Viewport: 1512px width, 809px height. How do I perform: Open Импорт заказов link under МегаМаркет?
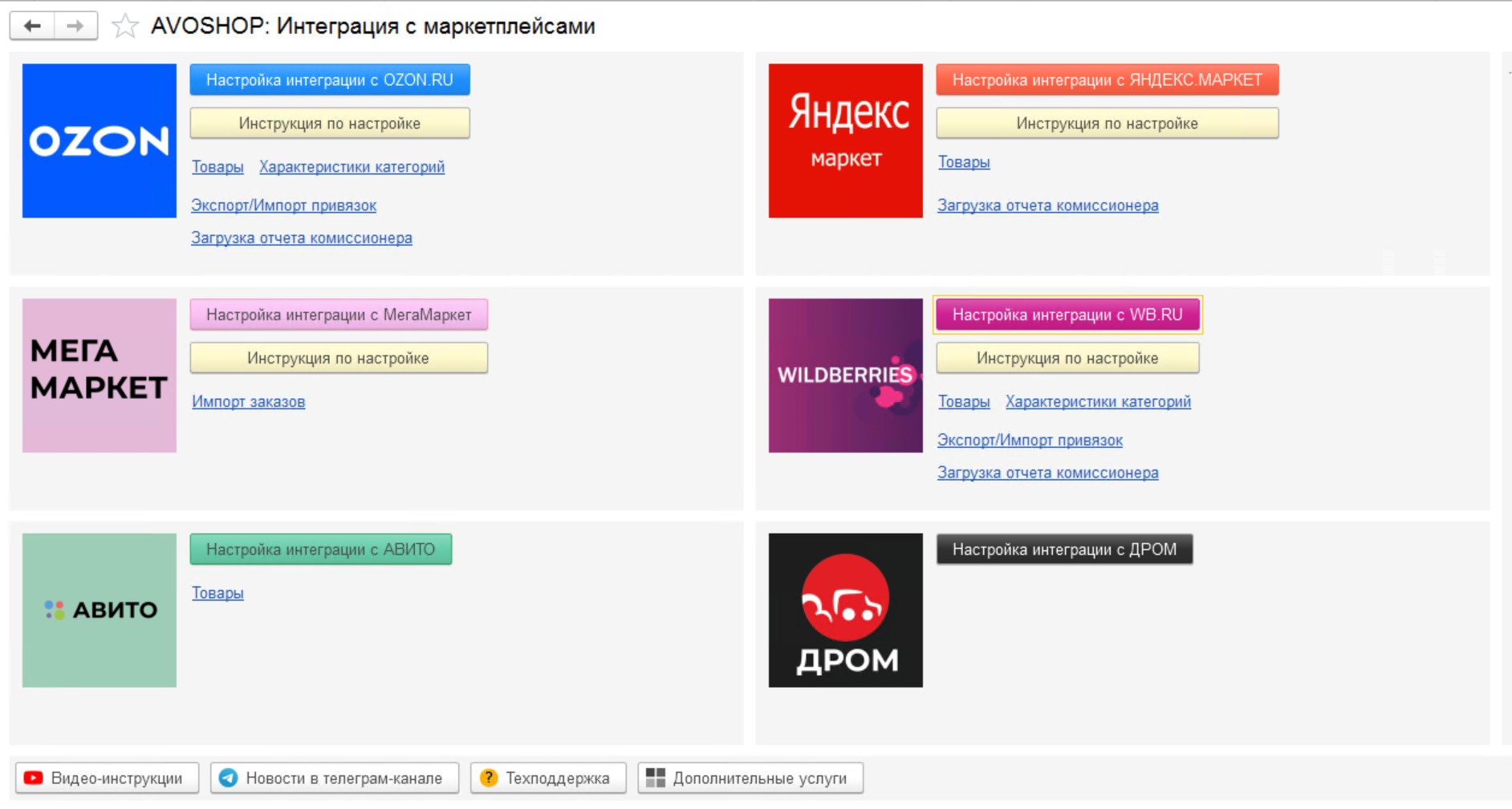tap(249, 401)
